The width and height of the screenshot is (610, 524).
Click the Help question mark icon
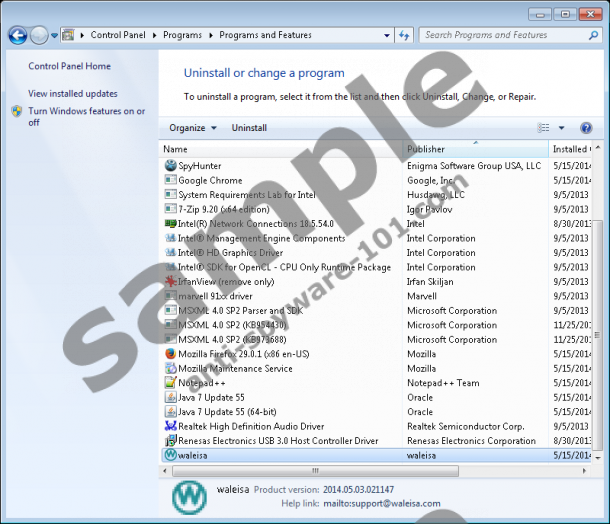[x=587, y=128]
